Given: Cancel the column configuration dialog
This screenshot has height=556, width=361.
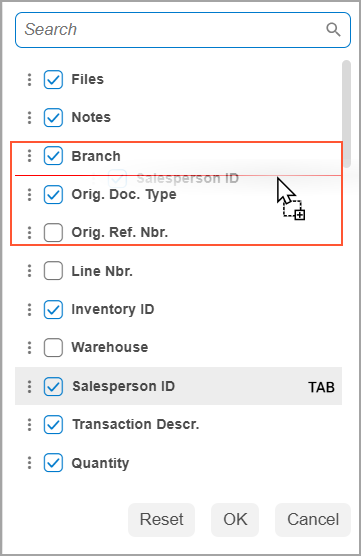Looking at the screenshot, I should click(313, 519).
